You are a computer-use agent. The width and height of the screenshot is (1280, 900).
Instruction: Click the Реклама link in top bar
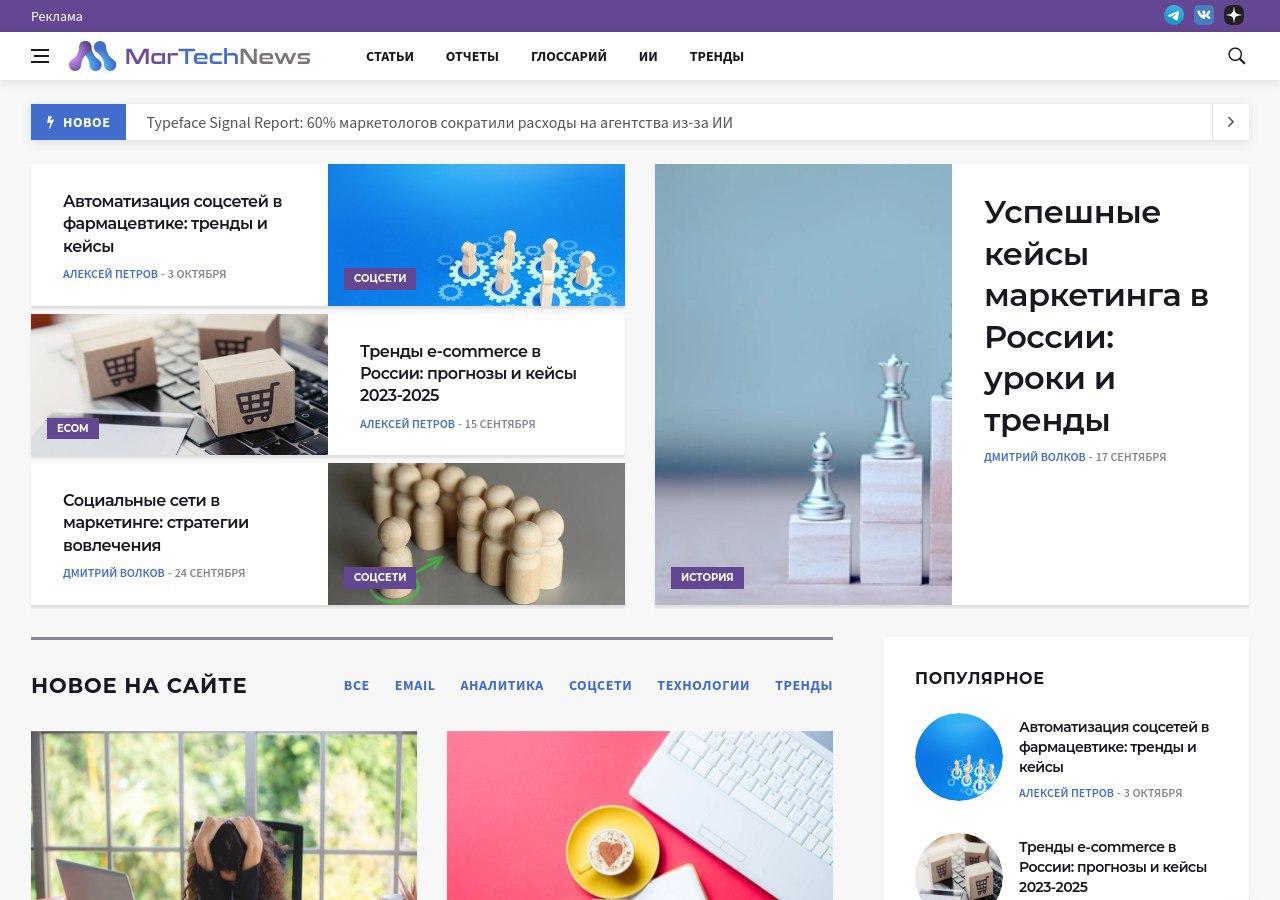(x=57, y=16)
